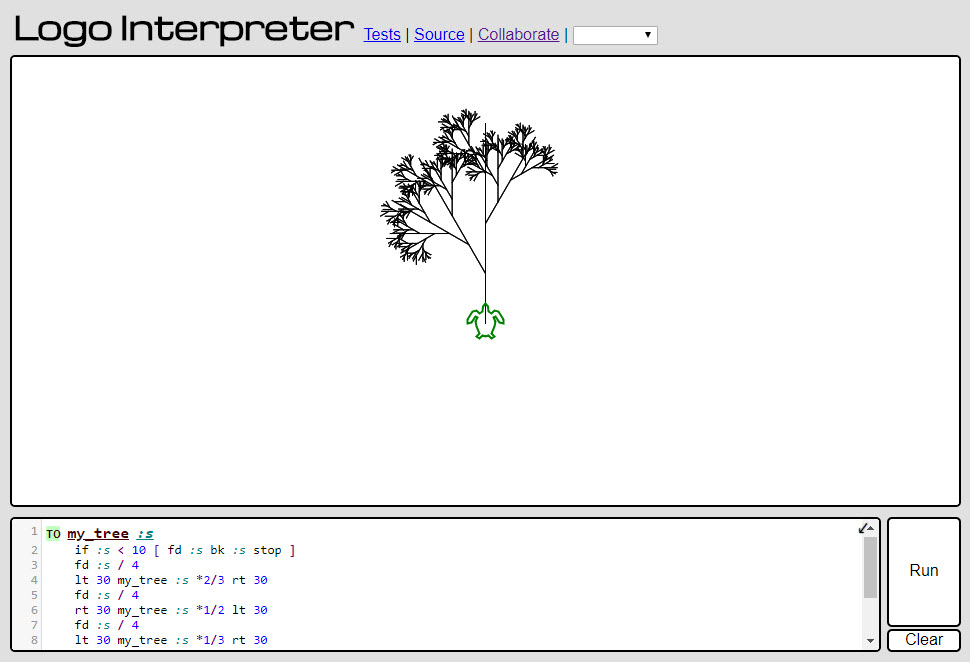Open the Source link

click(x=439, y=35)
